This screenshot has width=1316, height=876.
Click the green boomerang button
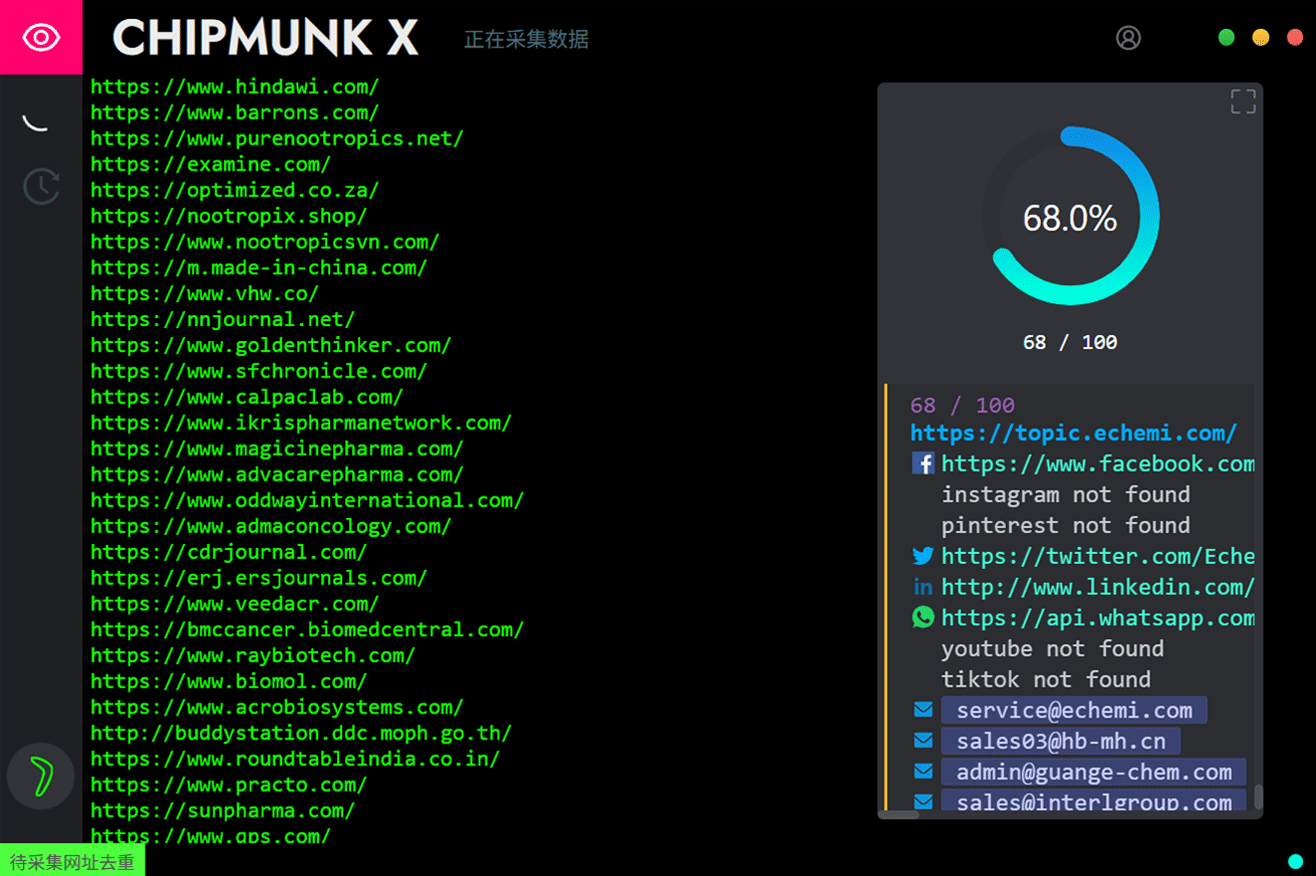click(x=41, y=776)
